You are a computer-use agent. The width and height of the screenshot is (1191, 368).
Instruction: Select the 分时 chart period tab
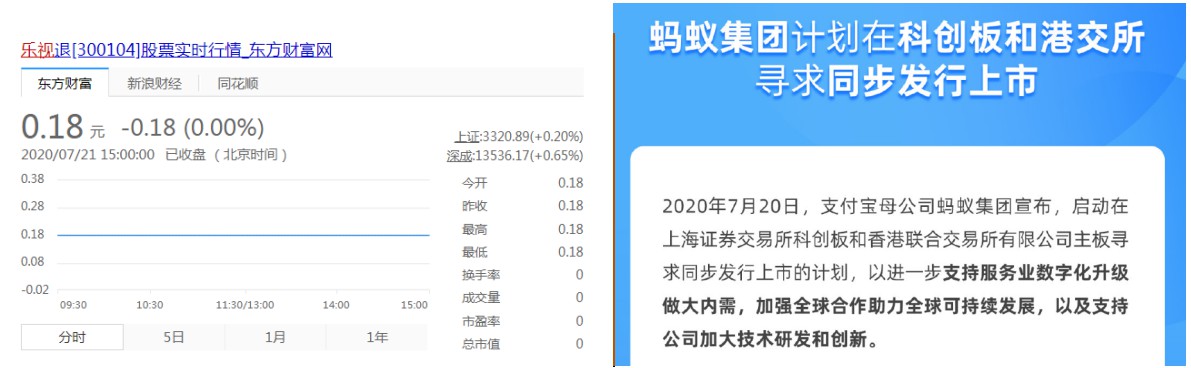click(x=71, y=337)
